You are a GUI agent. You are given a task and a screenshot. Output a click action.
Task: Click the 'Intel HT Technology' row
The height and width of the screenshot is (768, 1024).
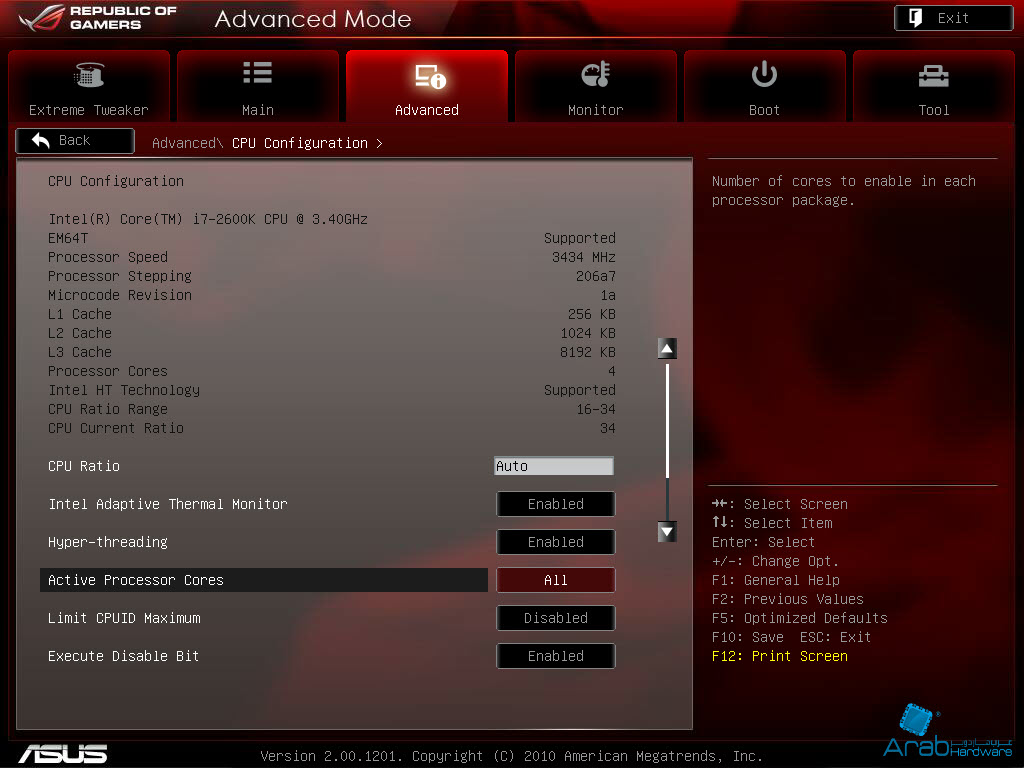click(x=332, y=391)
